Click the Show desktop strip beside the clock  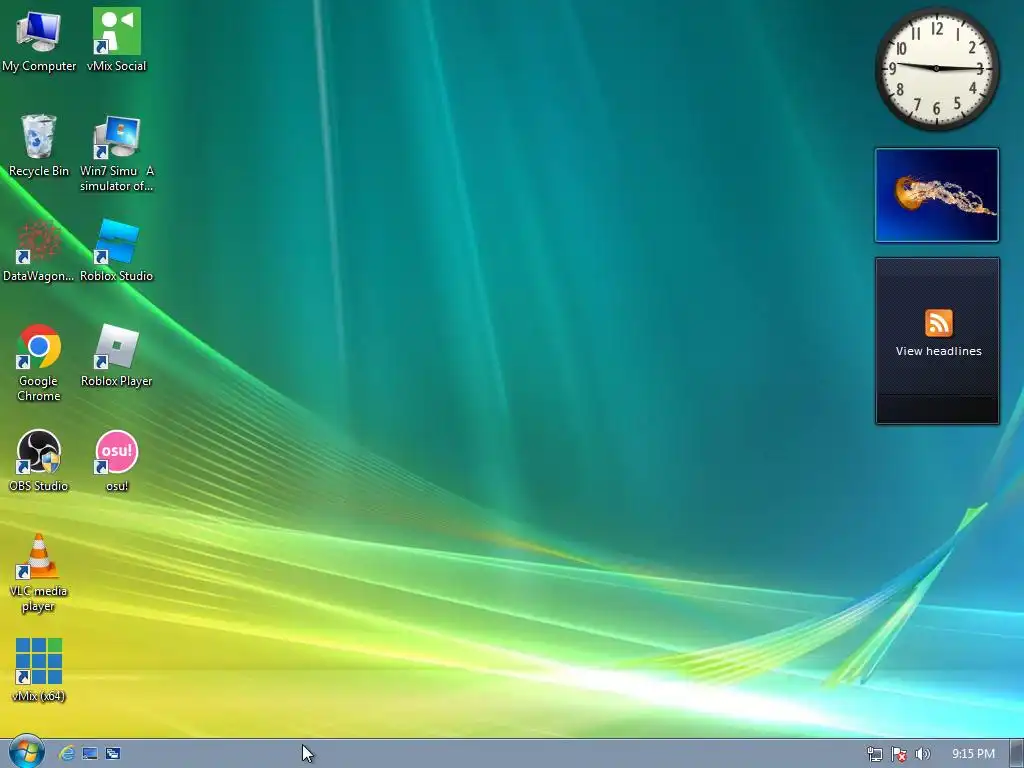(x=1016, y=754)
